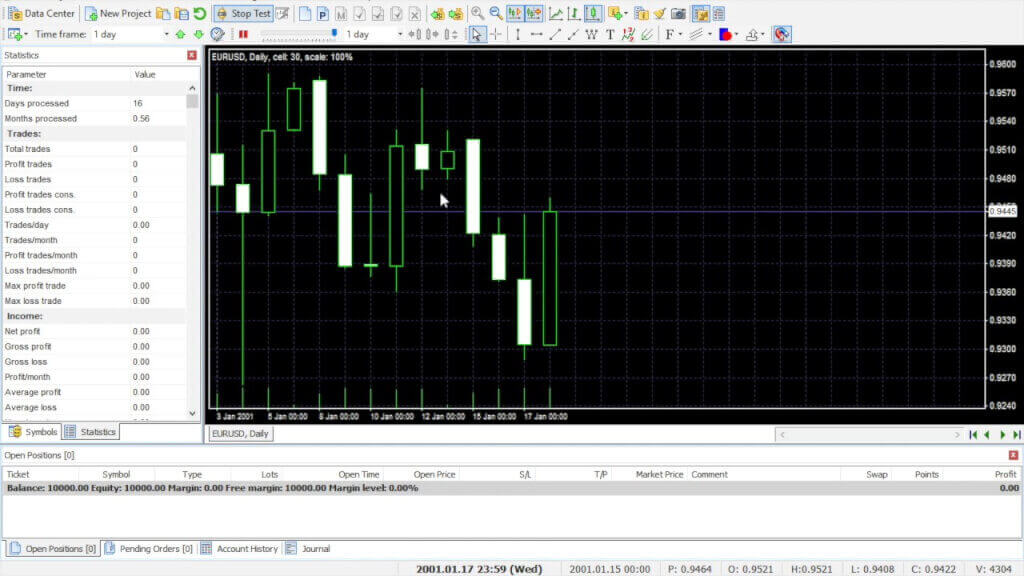This screenshot has height=576, width=1024.
Task: Open the Account History tab
Action: 240,549
